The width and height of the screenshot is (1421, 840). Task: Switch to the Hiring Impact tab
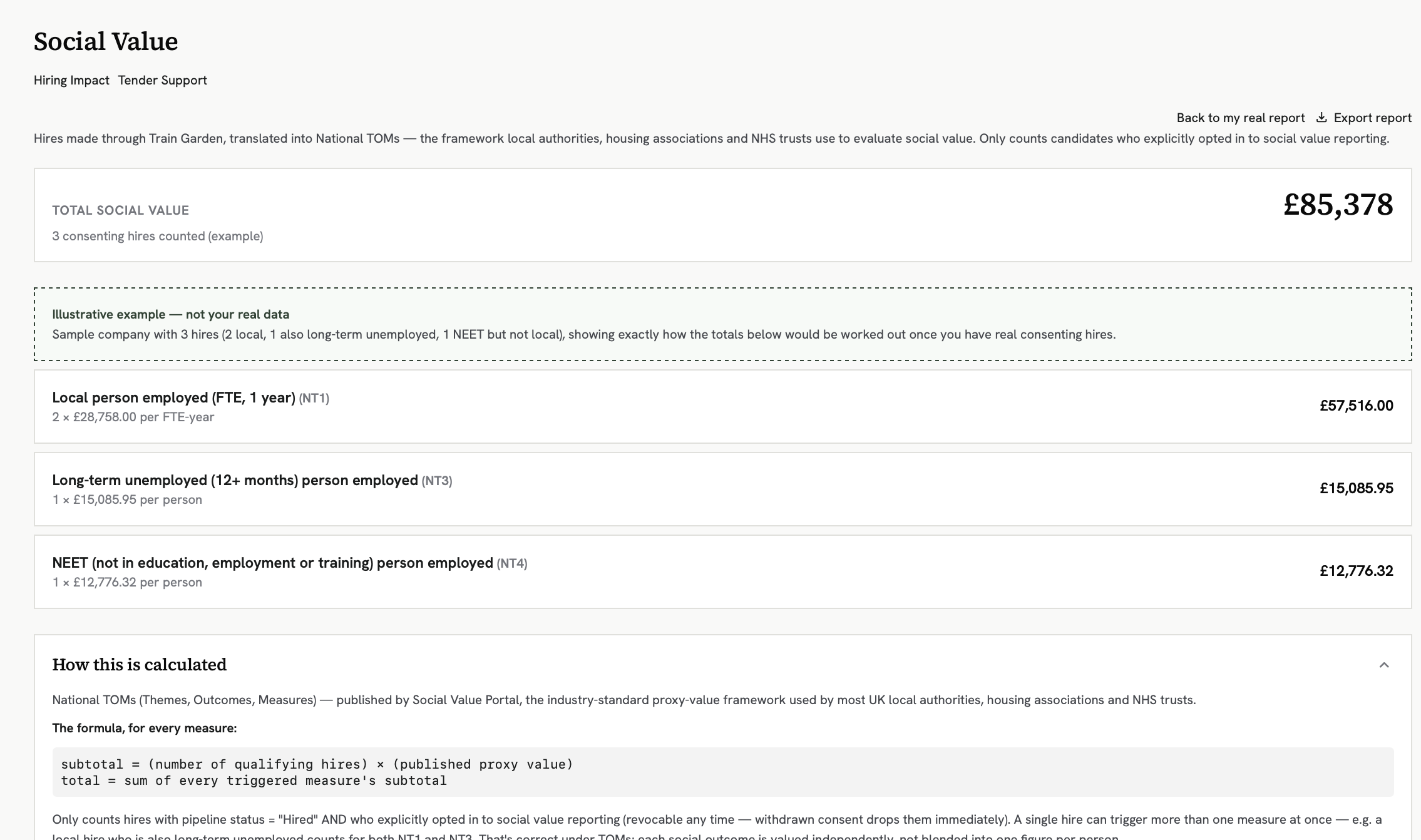pyautogui.click(x=71, y=80)
